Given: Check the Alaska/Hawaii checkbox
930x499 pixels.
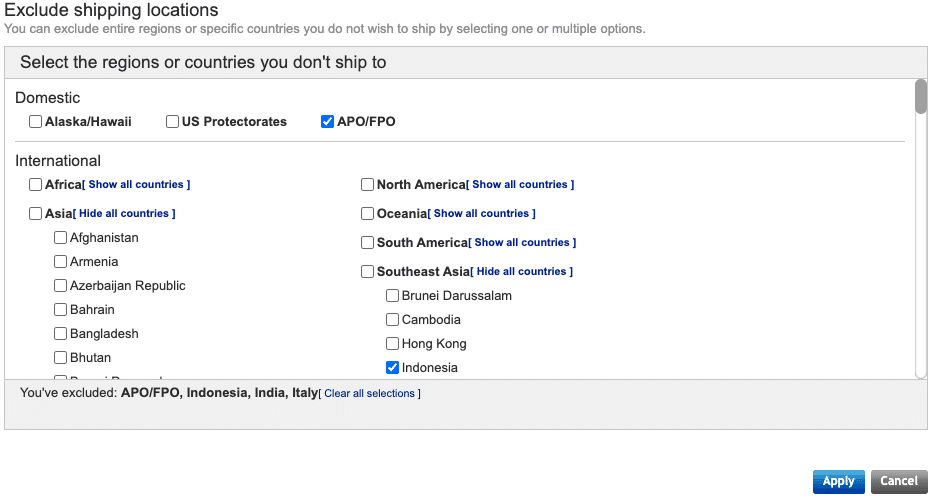Looking at the screenshot, I should [x=36, y=122].
